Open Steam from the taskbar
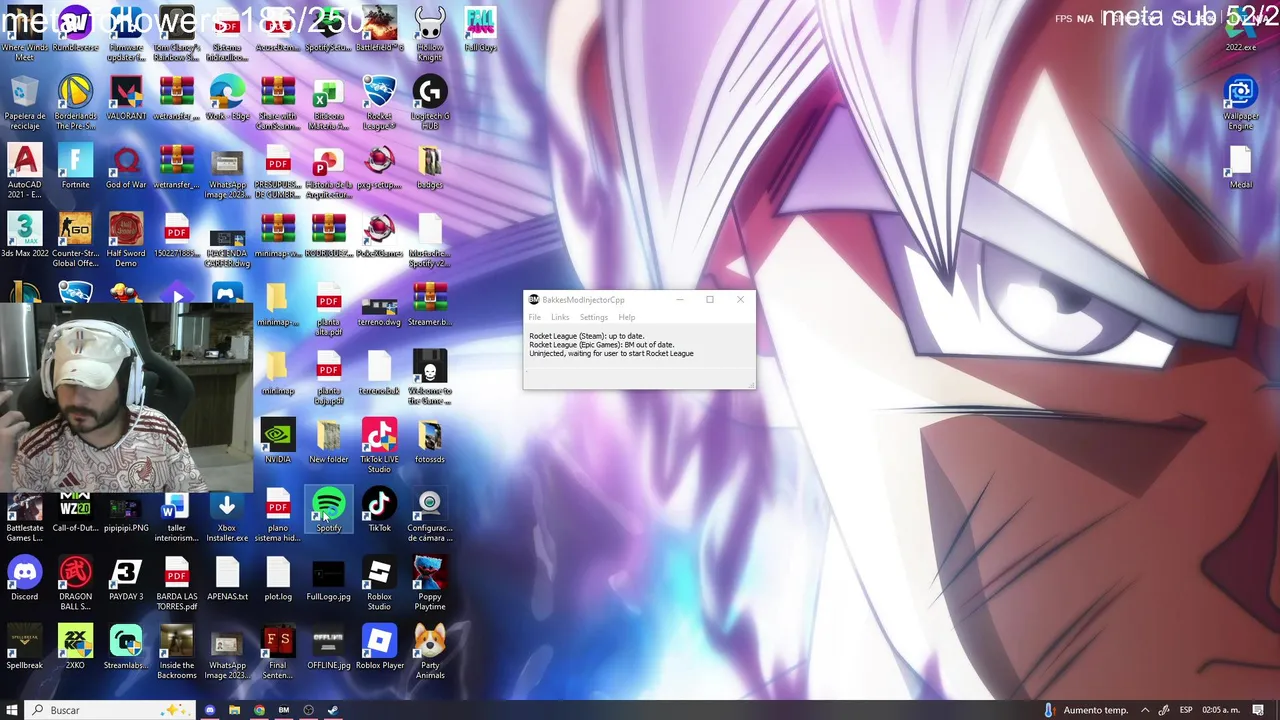Image resolution: width=1280 pixels, height=720 pixels. 333,710
